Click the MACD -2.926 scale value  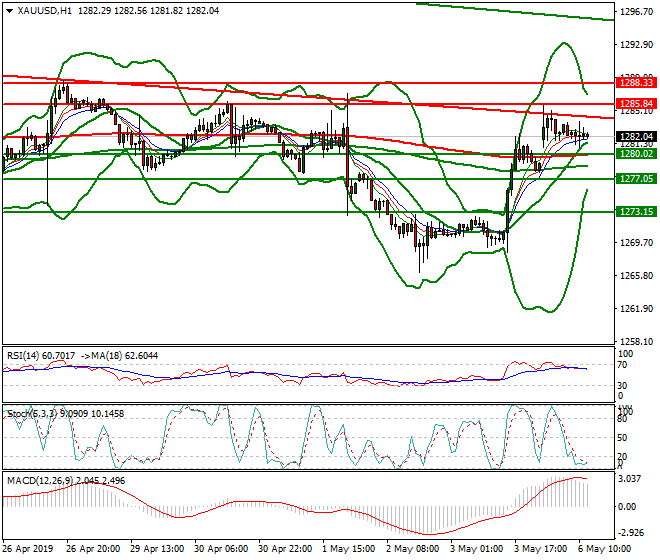coord(630,533)
